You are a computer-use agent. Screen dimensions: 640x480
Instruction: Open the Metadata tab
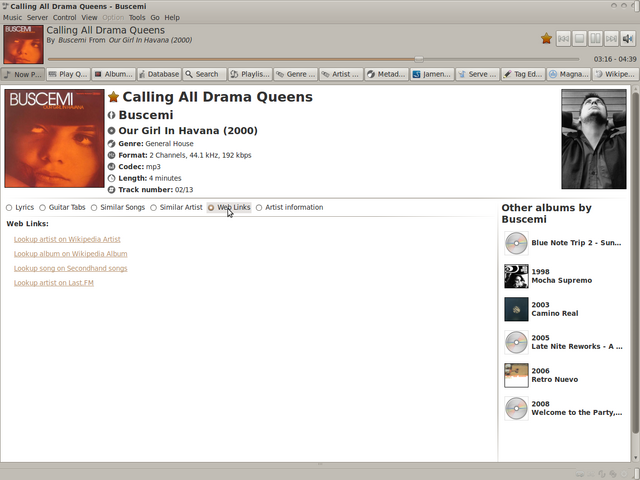click(387, 74)
